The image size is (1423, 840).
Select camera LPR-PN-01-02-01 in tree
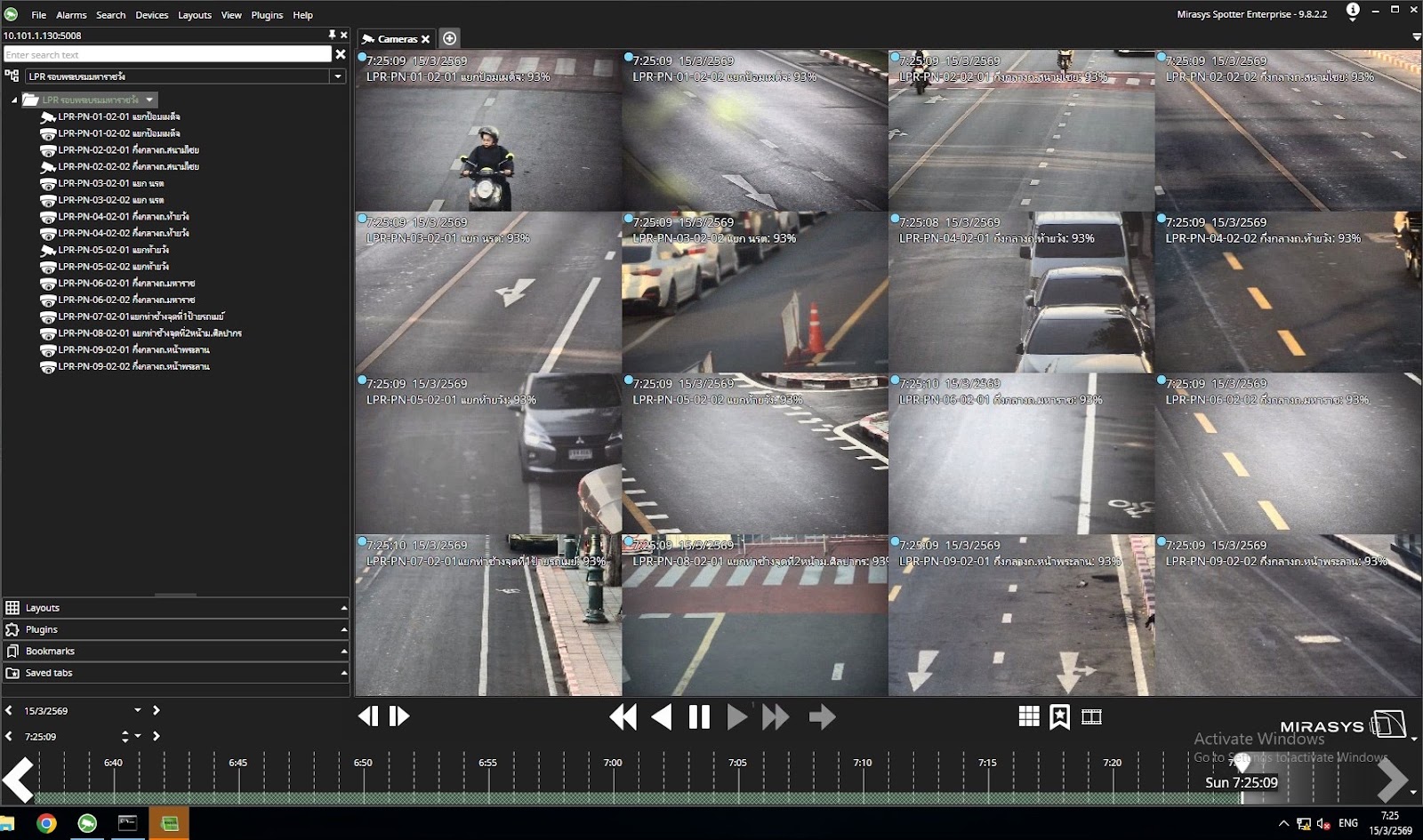[x=118, y=116]
